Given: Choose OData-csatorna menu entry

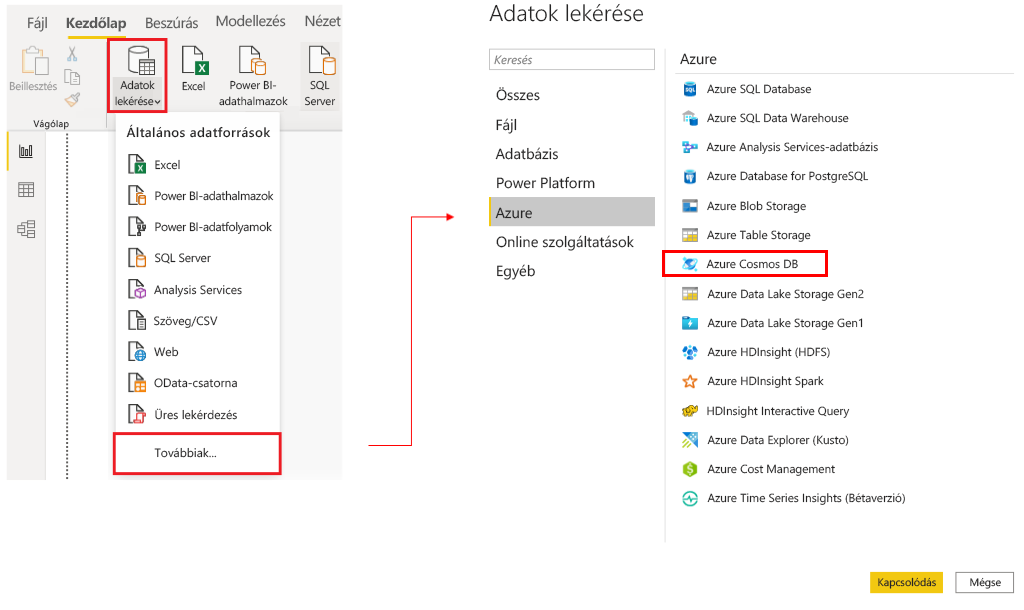Looking at the screenshot, I should (x=197, y=383).
